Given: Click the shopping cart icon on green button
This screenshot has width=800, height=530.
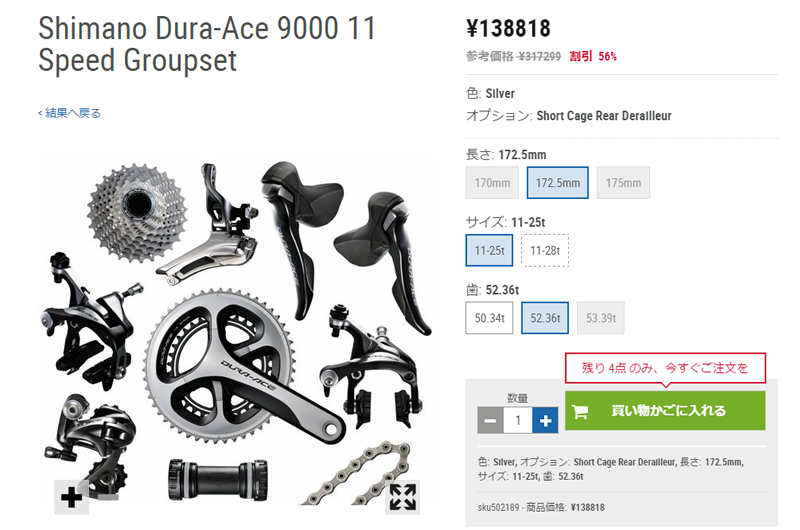Looking at the screenshot, I should click(x=580, y=411).
